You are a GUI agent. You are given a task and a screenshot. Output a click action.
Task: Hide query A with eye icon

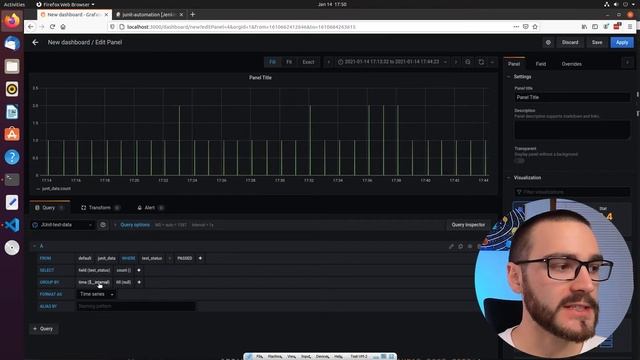pyautogui.click(x=470, y=246)
